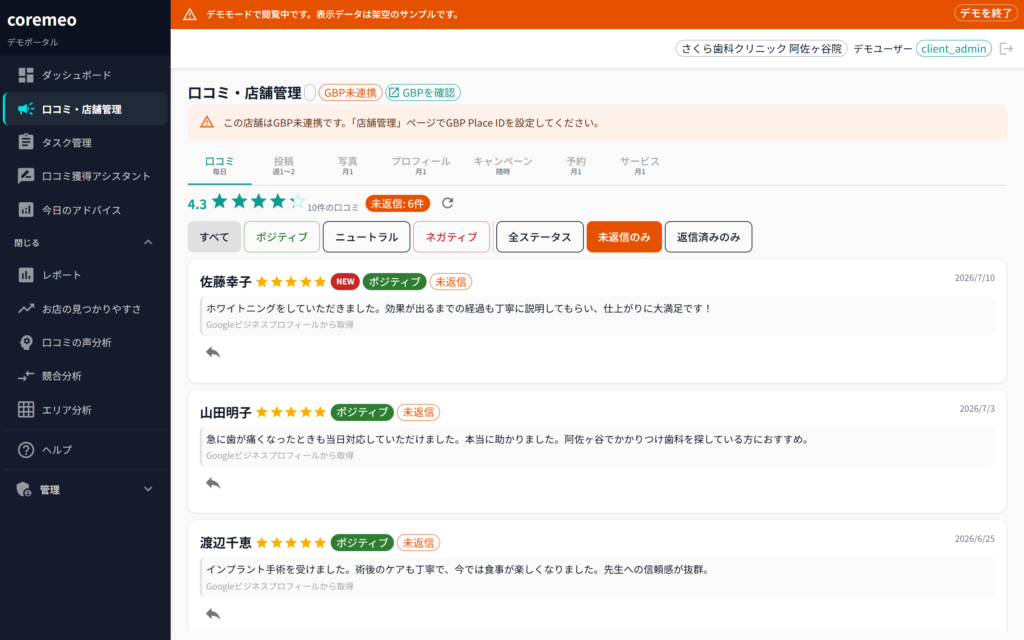The image size is (1024, 640).
Task: Click the 管理 shield icon
Action: 24,490
